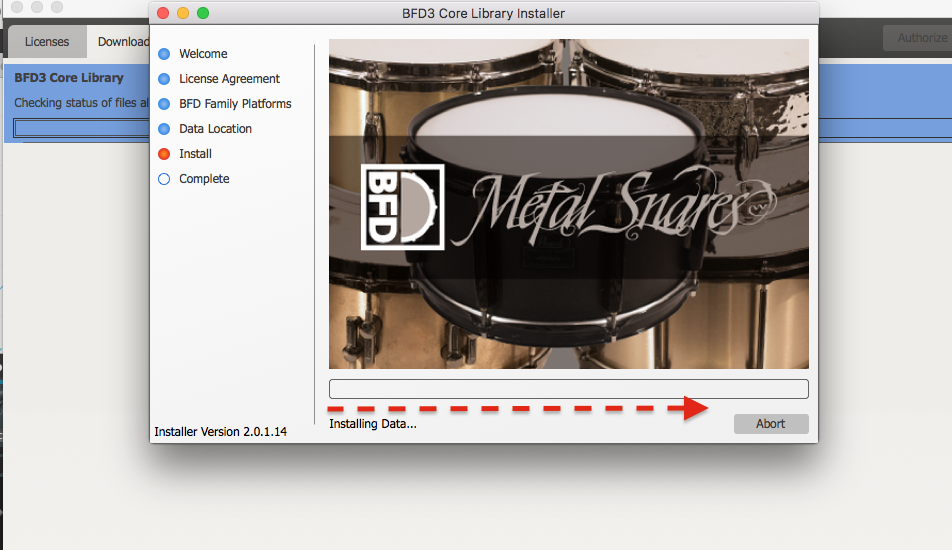Click the Welcome step label
Image resolution: width=952 pixels, height=550 pixels.
click(203, 54)
